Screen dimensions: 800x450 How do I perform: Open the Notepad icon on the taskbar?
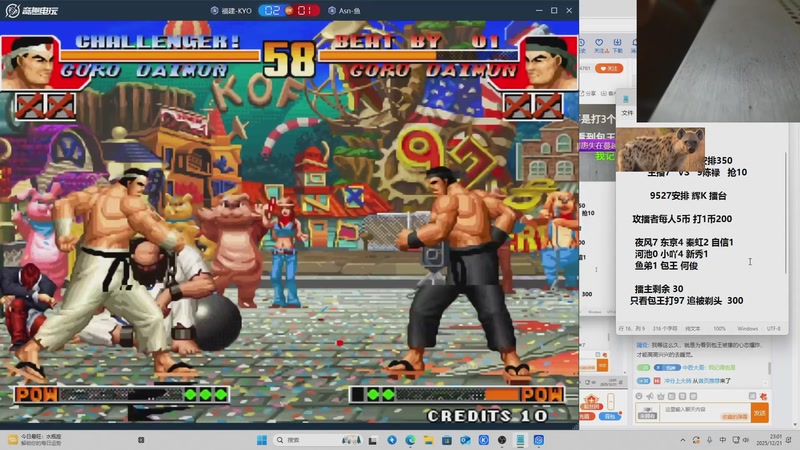pos(520,440)
